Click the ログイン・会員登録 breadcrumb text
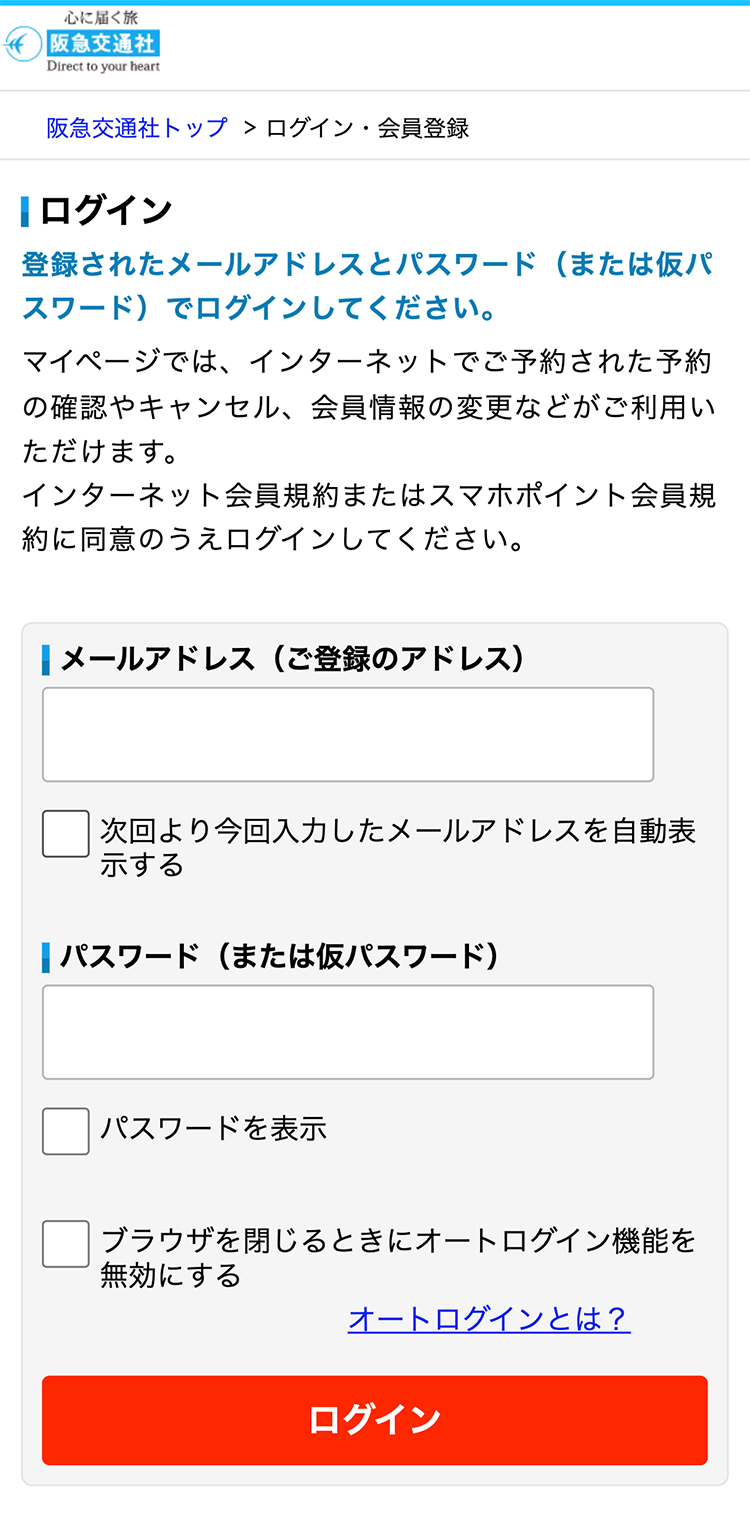This screenshot has width=750, height=1520. [367, 127]
